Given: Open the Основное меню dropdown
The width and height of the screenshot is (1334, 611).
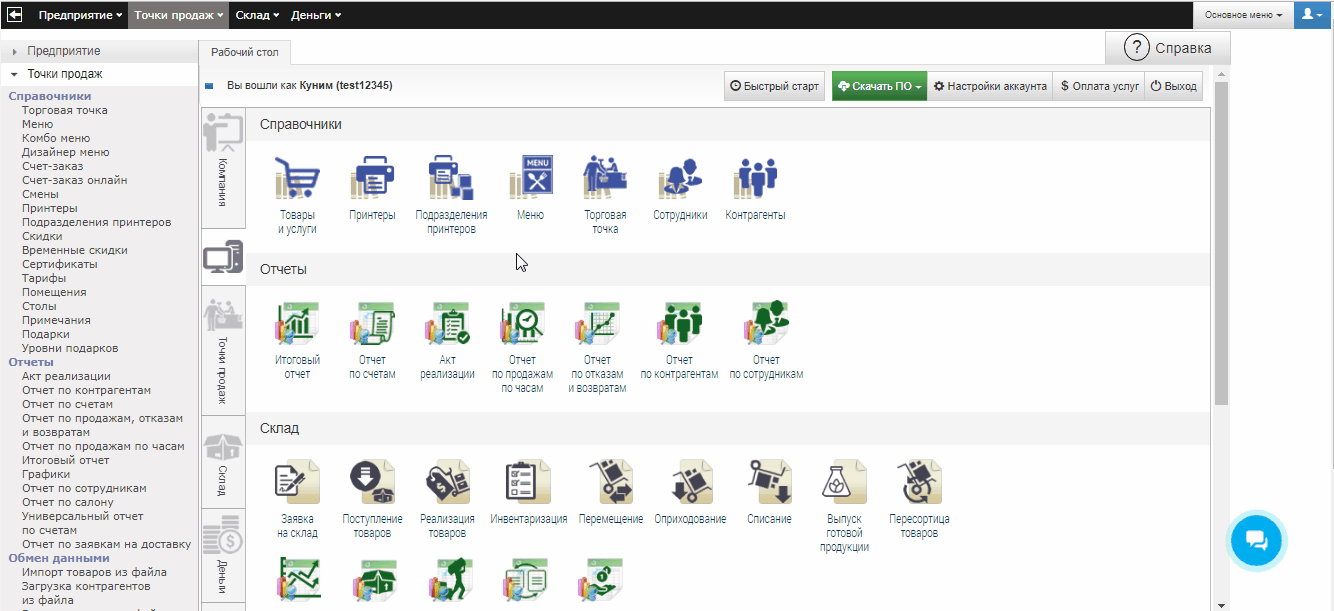Looking at the screenshot, I should point(1243,15).
